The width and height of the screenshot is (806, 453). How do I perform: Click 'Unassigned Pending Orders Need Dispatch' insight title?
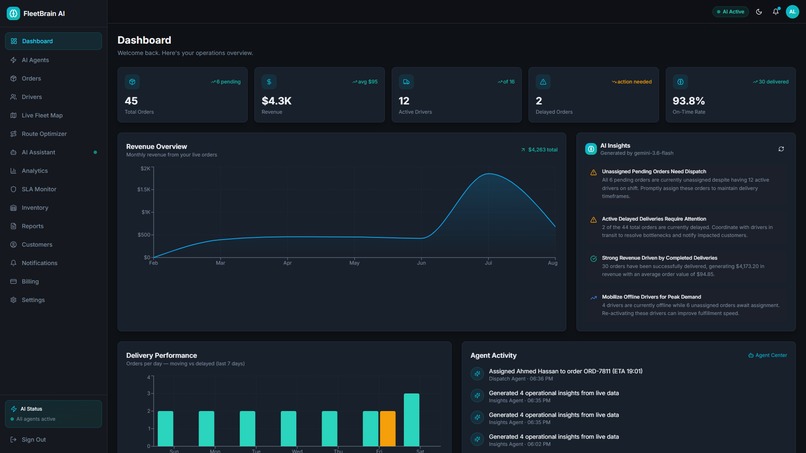[x=654, y=171]
